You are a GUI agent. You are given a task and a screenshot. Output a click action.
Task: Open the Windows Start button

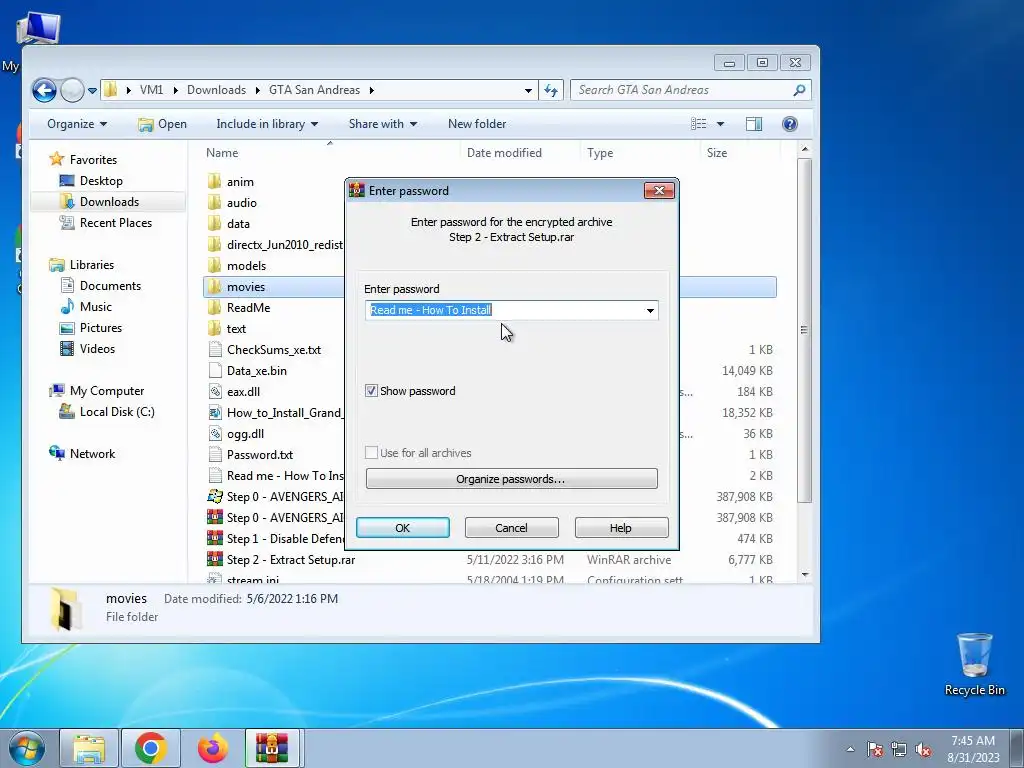click(26, 748)
